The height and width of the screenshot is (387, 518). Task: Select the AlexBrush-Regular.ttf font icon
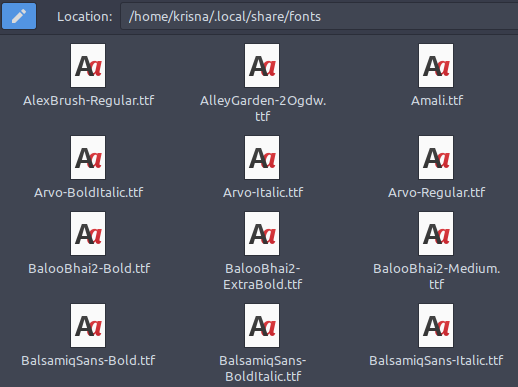[x=88, y=66]
